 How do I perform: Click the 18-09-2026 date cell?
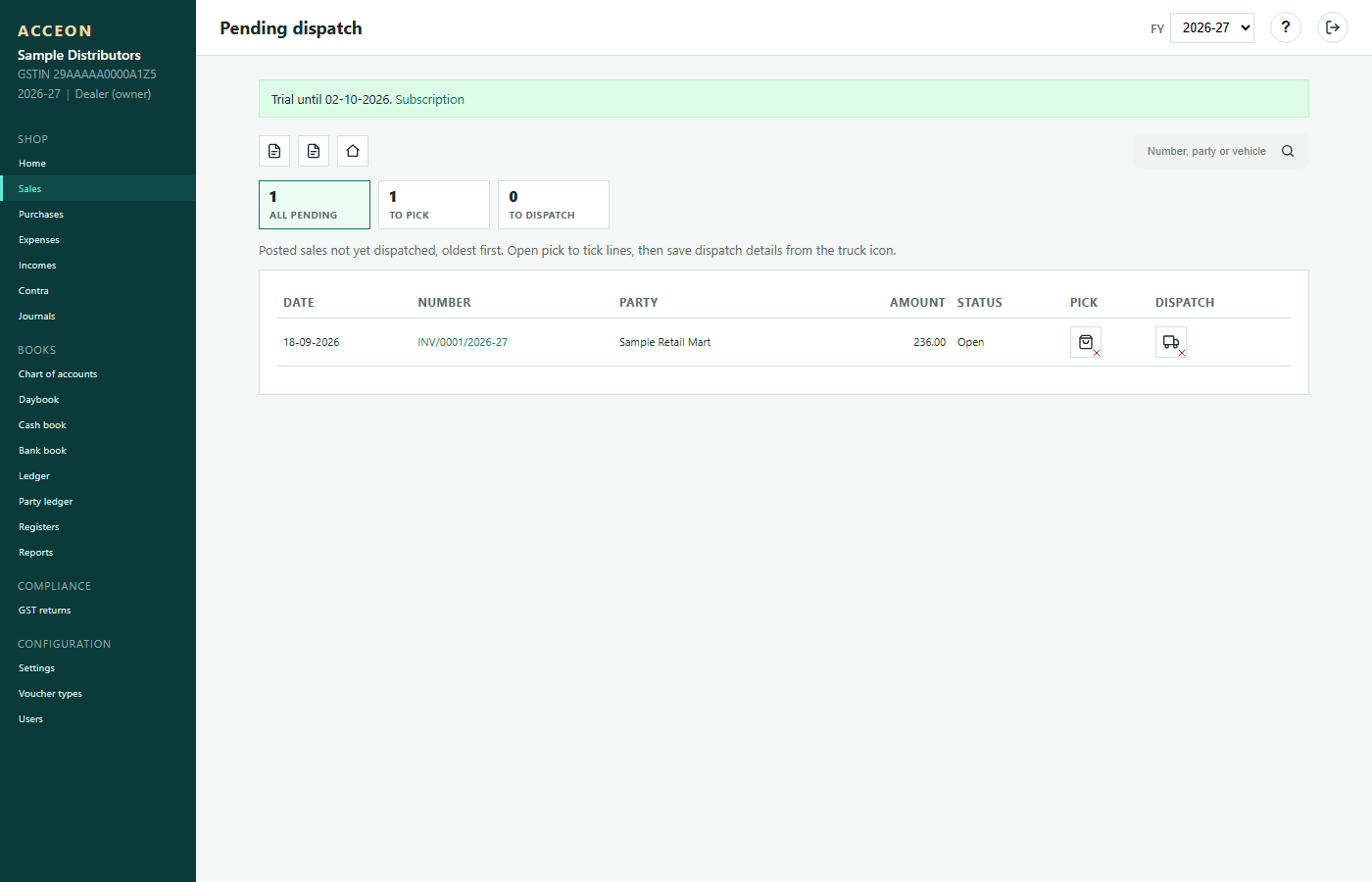(312, 342)
